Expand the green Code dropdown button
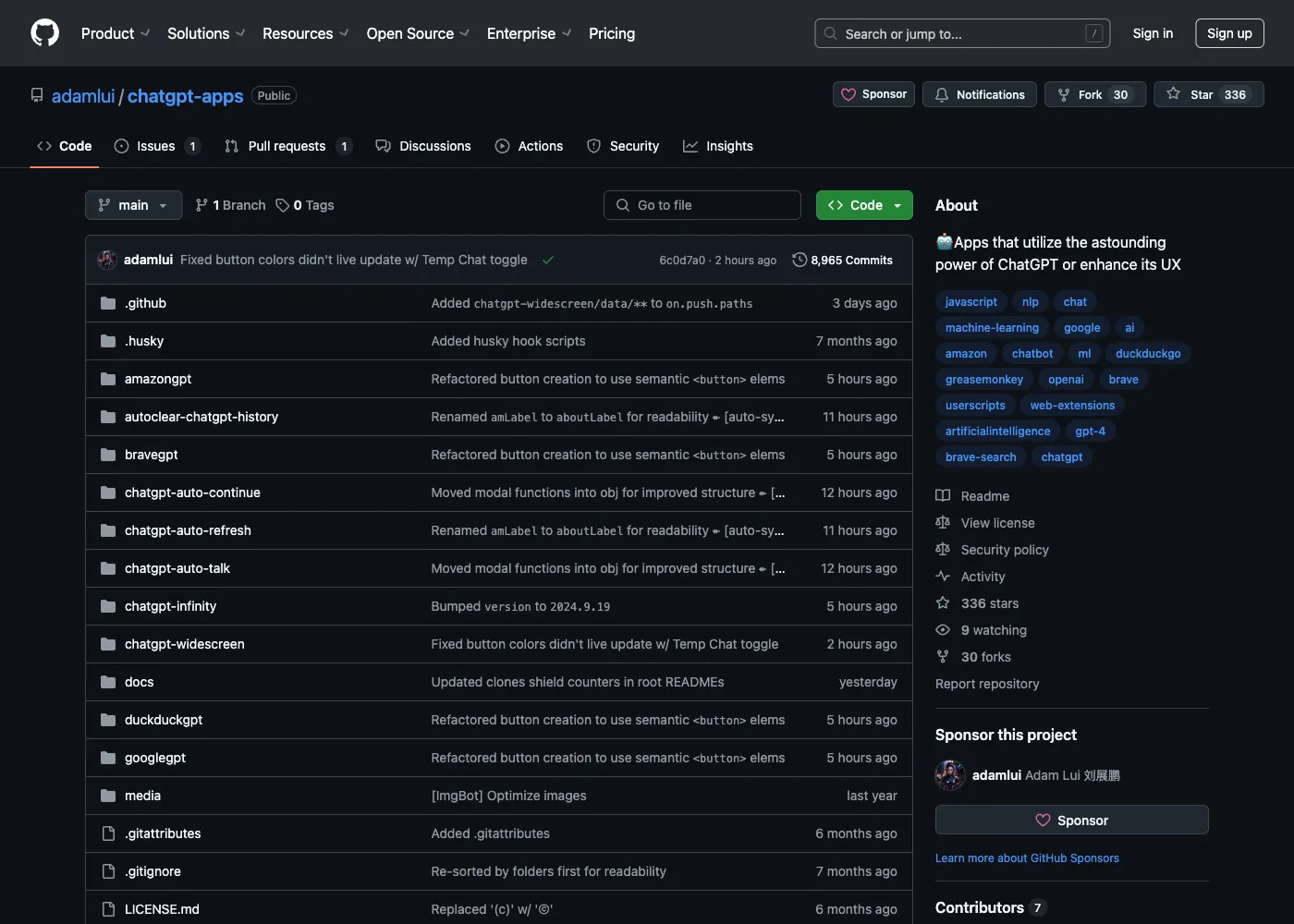The image size is (1294, 924). (x=864, y=205)
